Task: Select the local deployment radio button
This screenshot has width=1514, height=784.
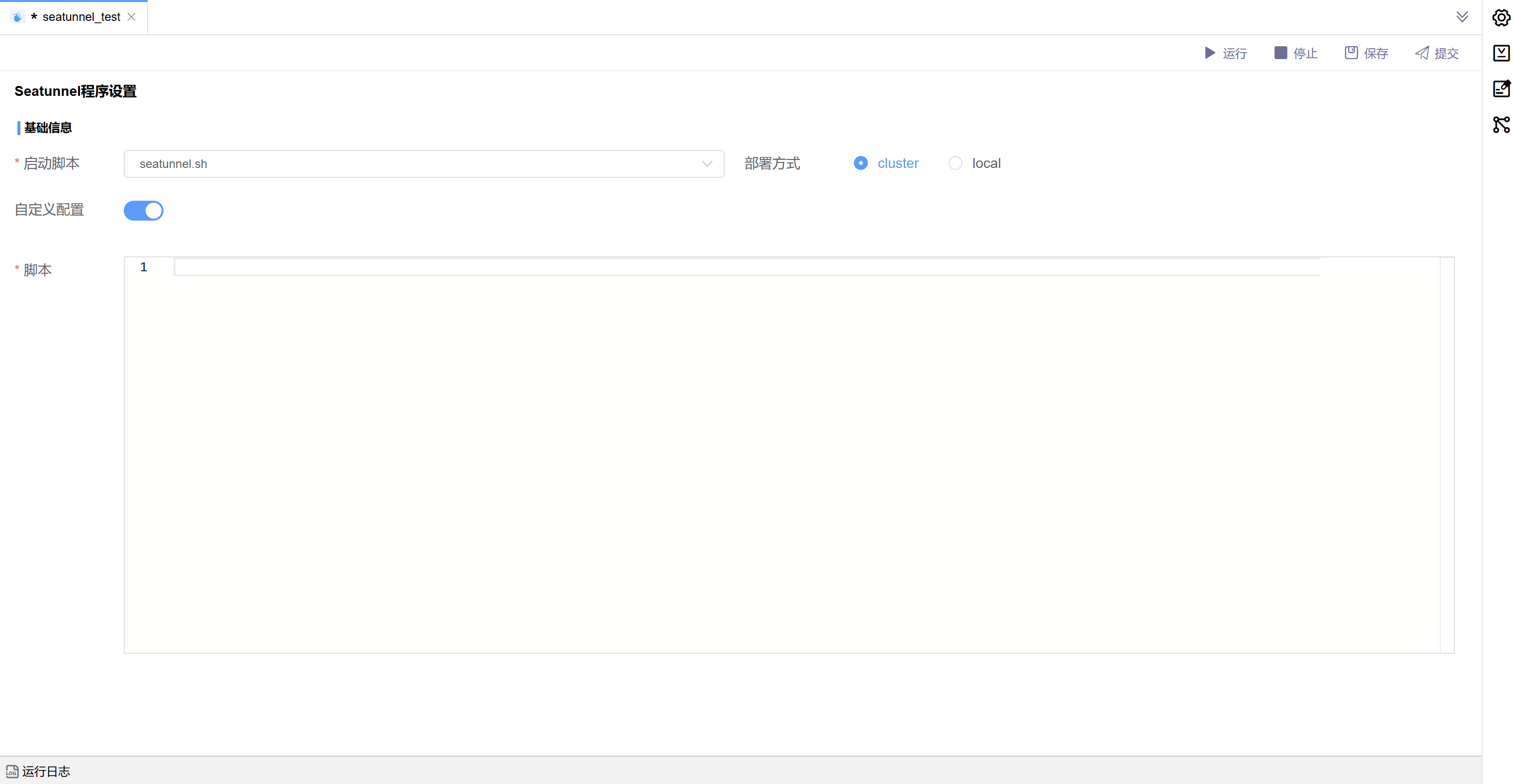Action: point(955,163)
